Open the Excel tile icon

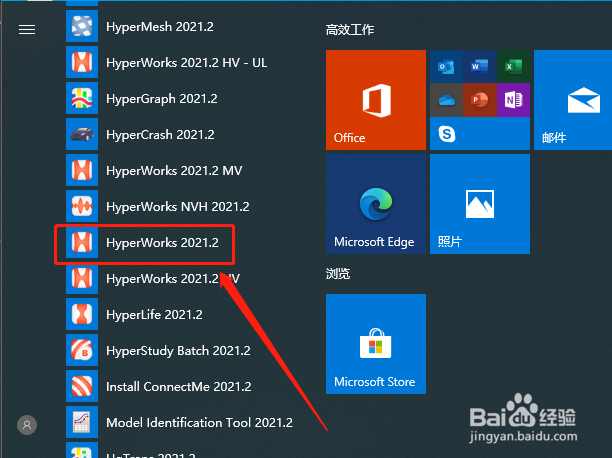514,66
